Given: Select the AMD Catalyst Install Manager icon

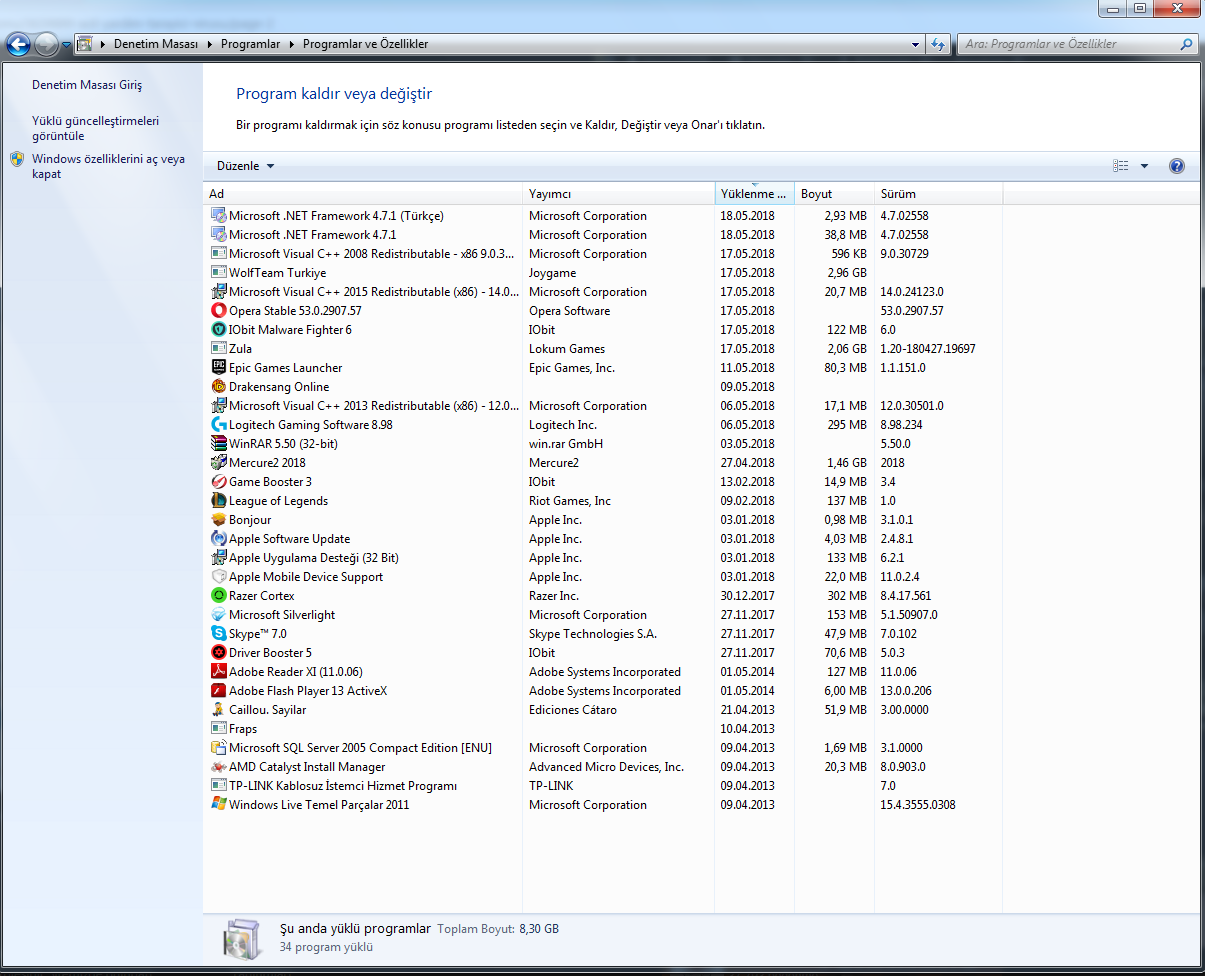Looking at the screenshot, I should point(219,767).
